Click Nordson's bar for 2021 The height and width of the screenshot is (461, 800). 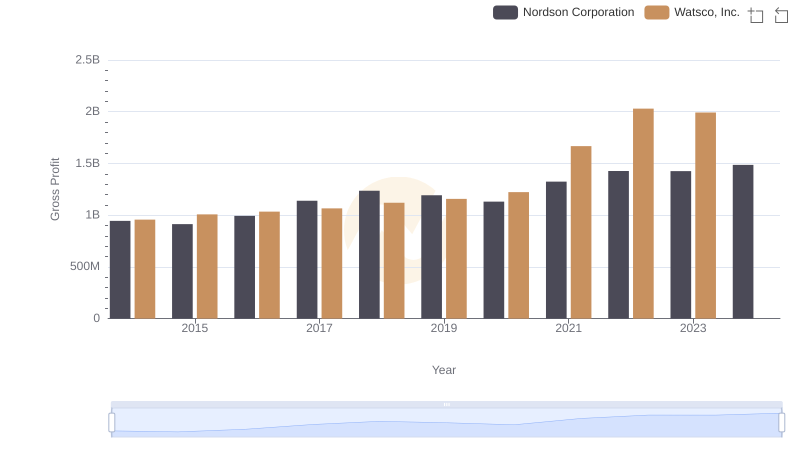556,250
